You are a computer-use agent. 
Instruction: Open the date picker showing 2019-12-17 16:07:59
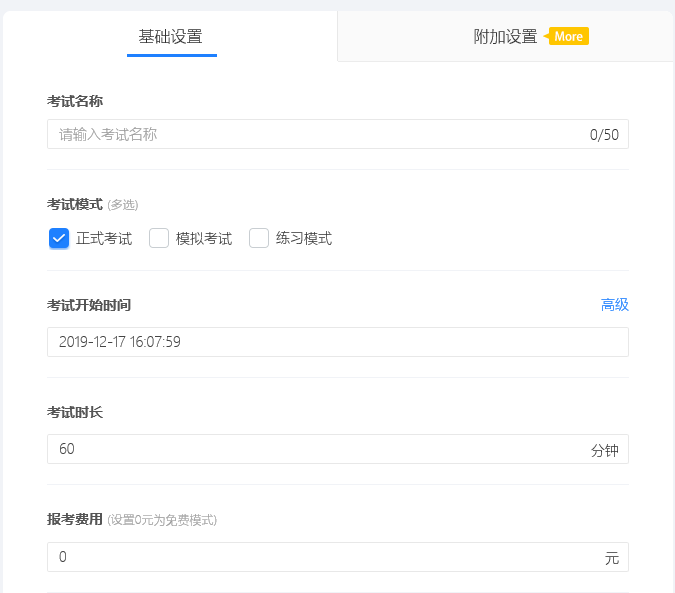coord(337,342)
